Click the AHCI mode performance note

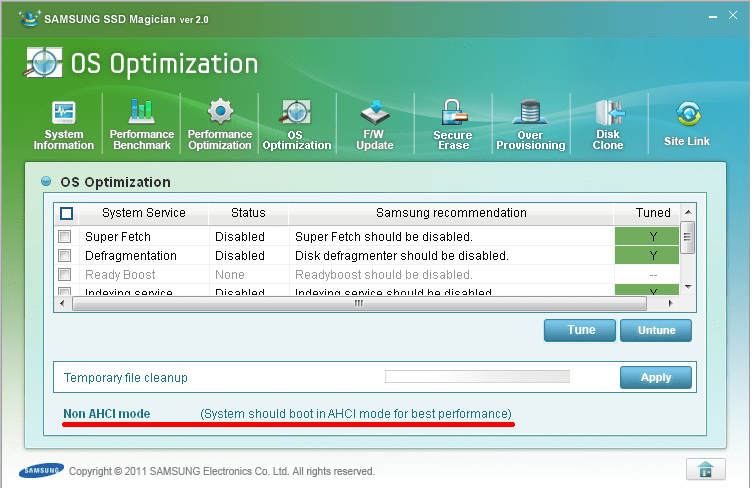(x=356, y=414)
